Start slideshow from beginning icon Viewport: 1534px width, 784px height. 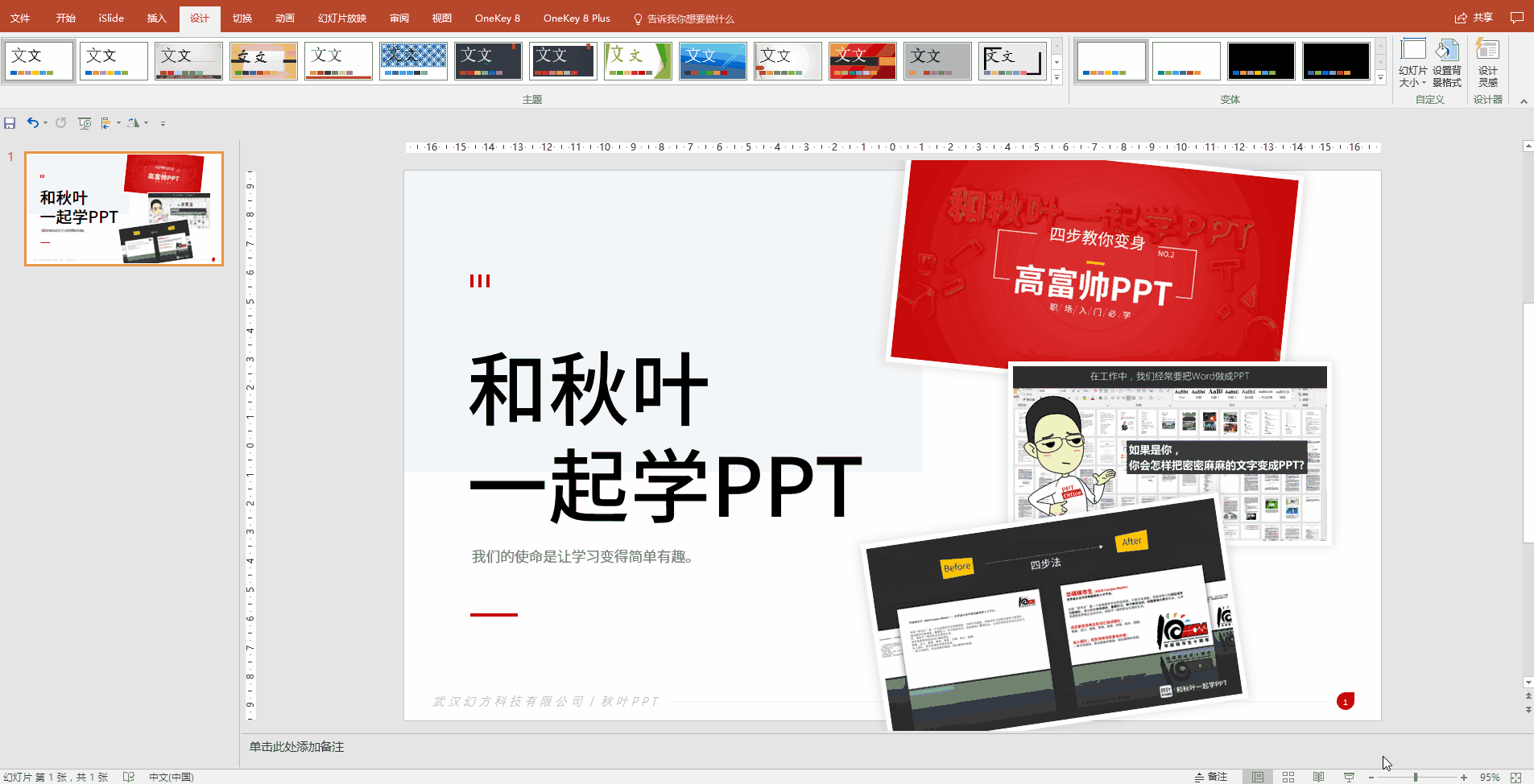85,123
